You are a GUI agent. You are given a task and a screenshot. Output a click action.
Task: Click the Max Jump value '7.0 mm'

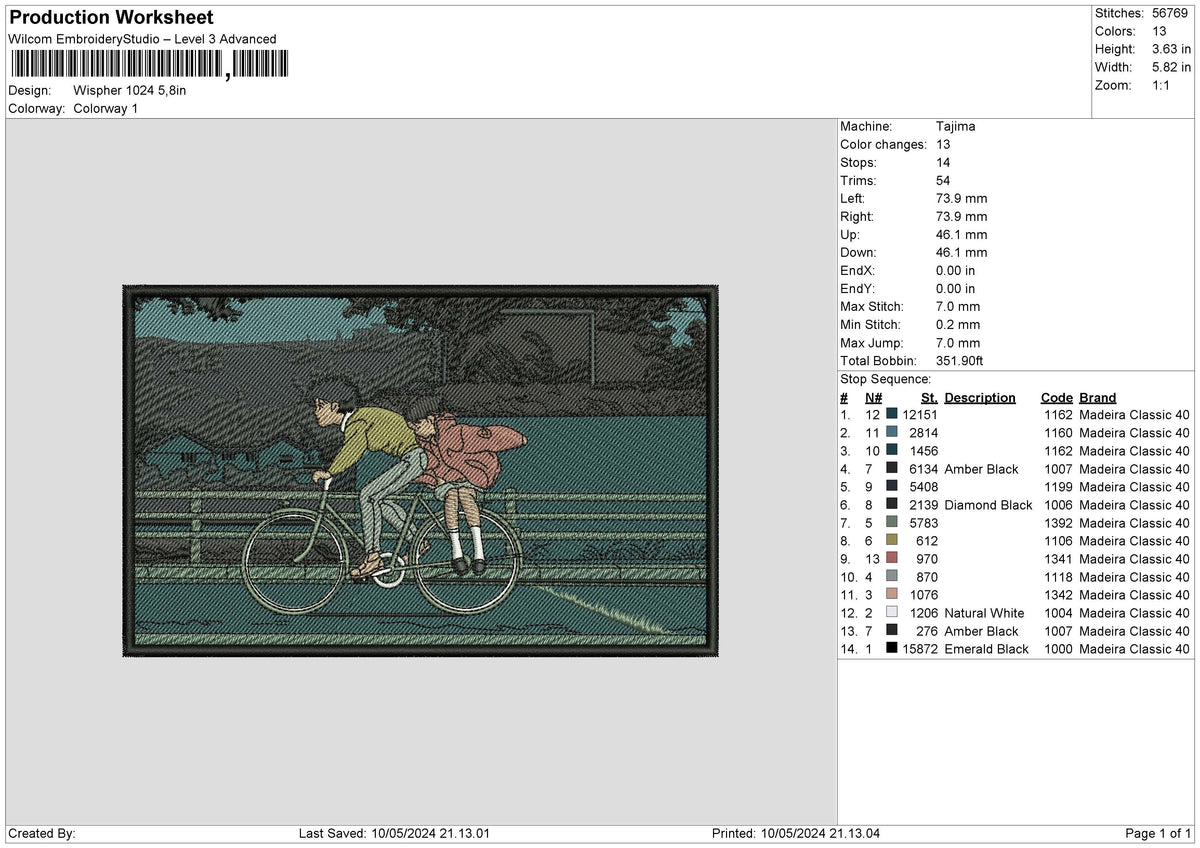click(958, 342)
